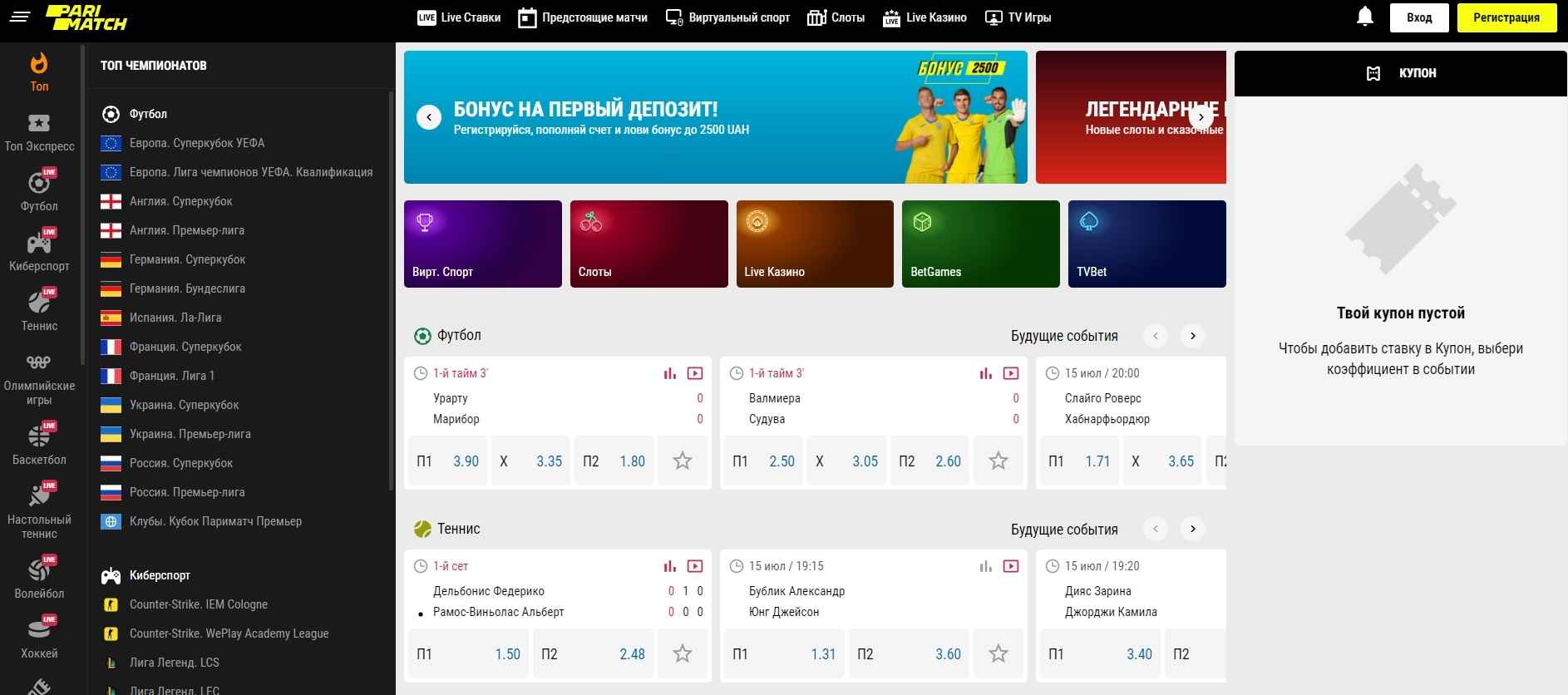The height and width of the screenshot is (695, 1568).
Task: Open Слоты in top menu
Action: [x=836, y=17]
